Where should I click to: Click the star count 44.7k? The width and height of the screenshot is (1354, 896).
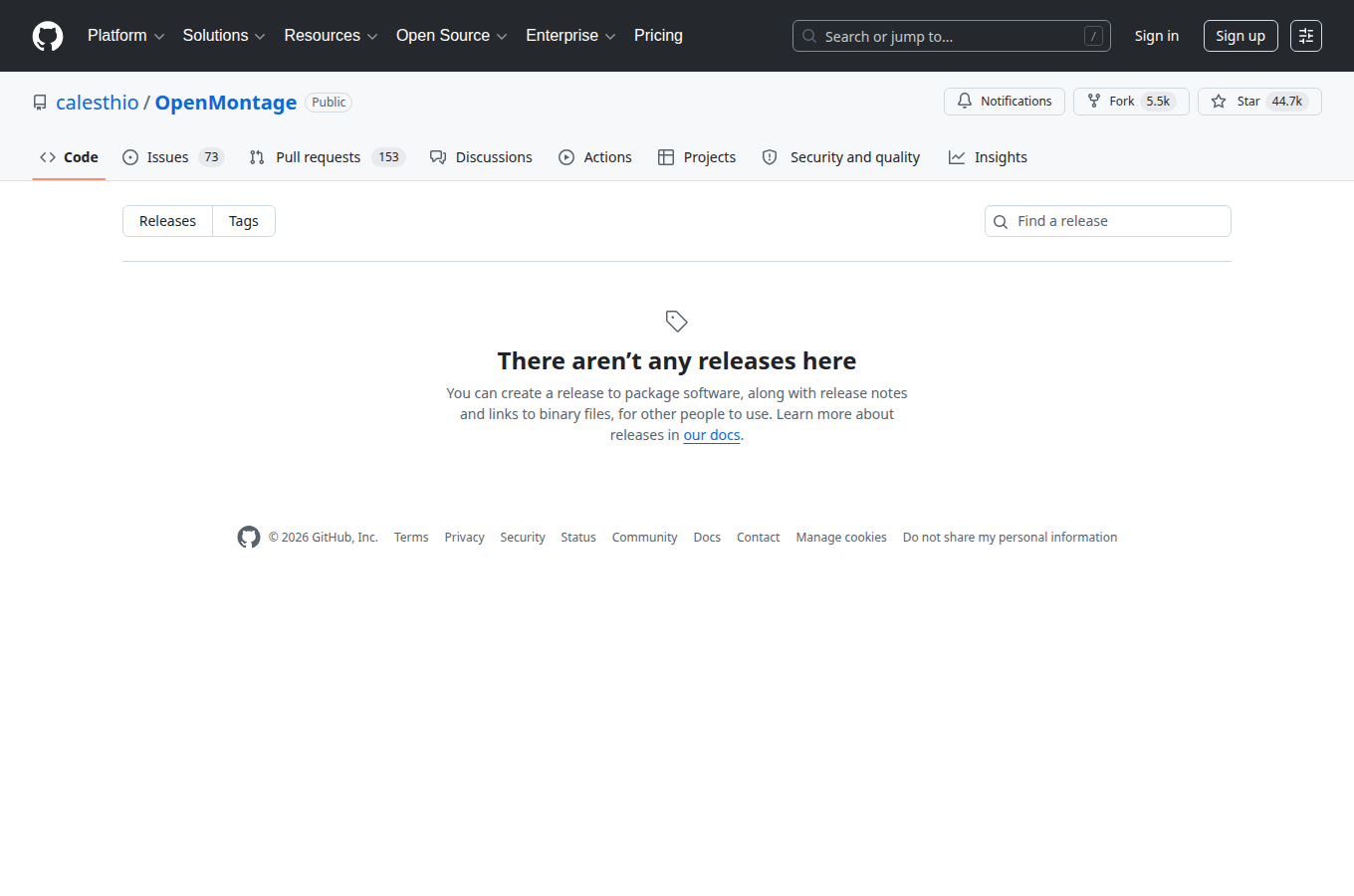[1287, 102]
